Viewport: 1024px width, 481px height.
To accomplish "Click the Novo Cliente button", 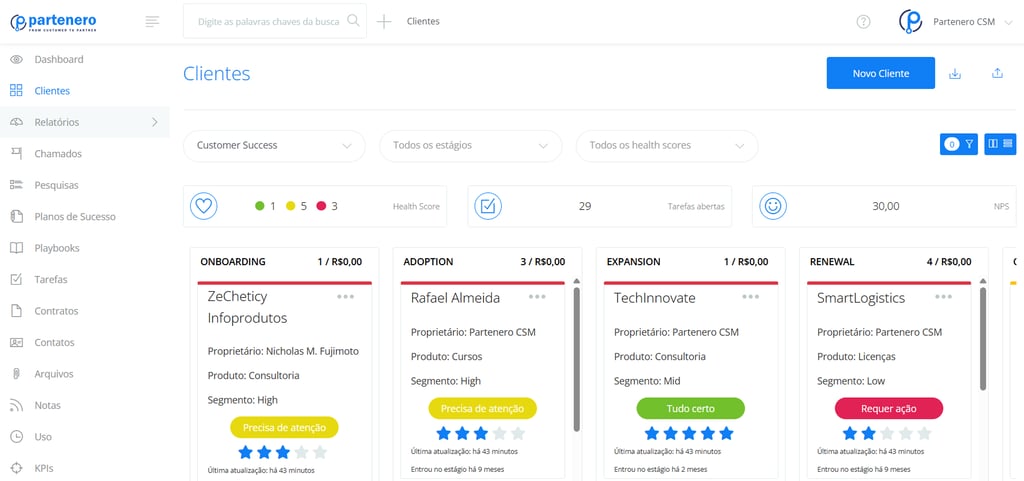I will (x=880, y=73).
